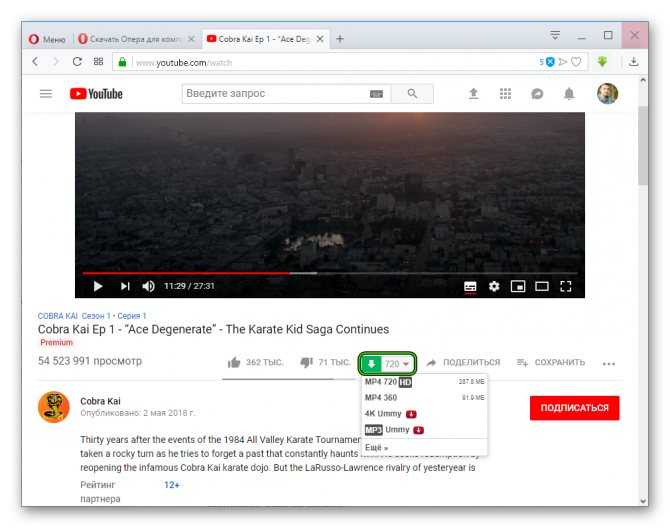Click the send flow arrow icon in address bar
Viewport: 670px width, 528px height.
(563, 62)
